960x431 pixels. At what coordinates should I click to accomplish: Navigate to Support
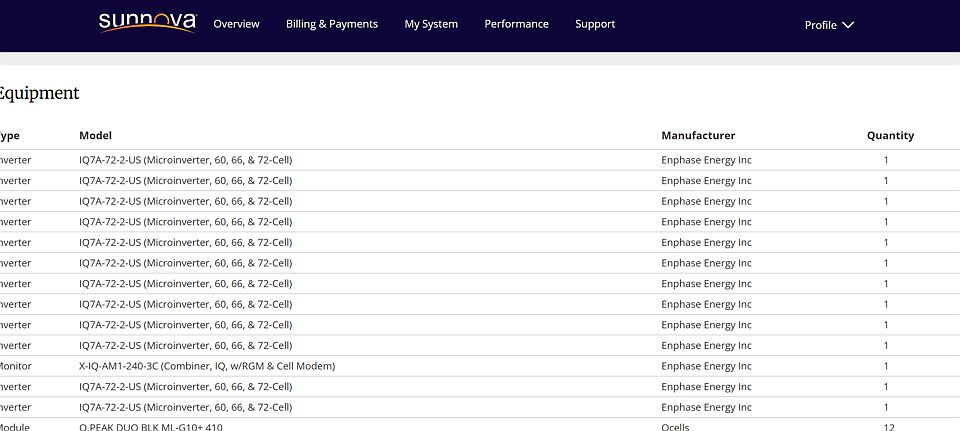click(595, 24)
